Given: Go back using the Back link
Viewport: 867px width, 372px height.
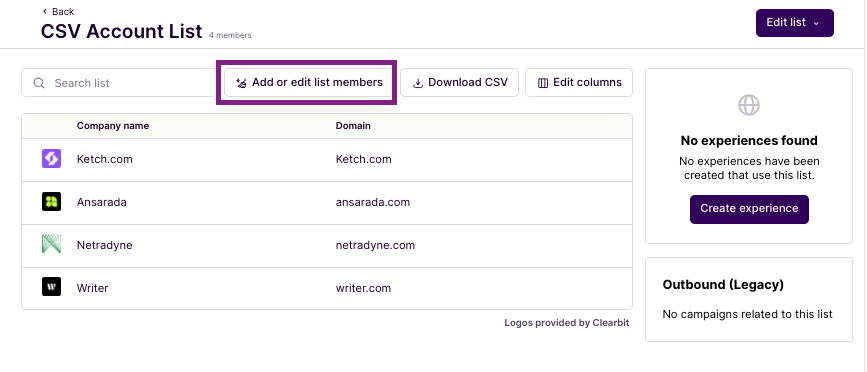Looking at the screenshot, I should pyautogui.click(x=58, y=12).
